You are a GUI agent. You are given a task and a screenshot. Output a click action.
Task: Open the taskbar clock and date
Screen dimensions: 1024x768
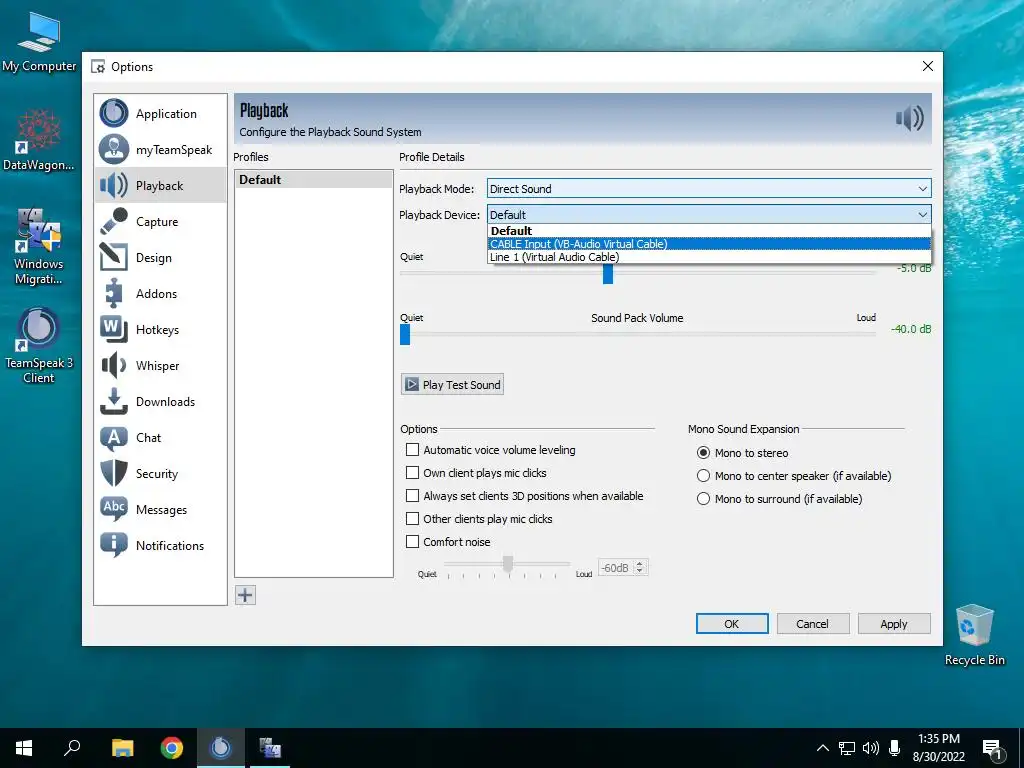(938, 748)
